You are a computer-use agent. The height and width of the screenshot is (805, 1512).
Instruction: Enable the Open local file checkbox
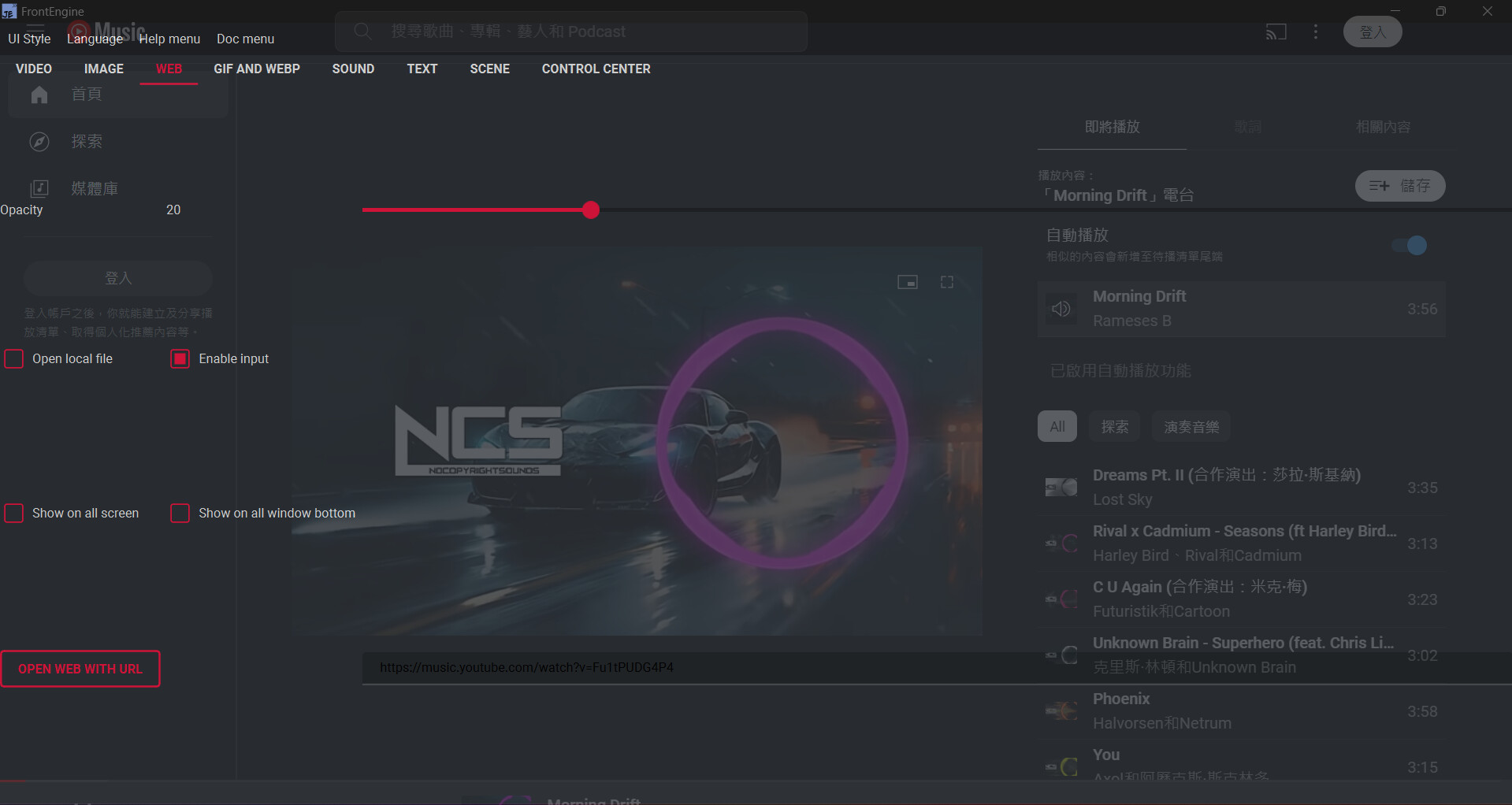click(x=13, y=358)
